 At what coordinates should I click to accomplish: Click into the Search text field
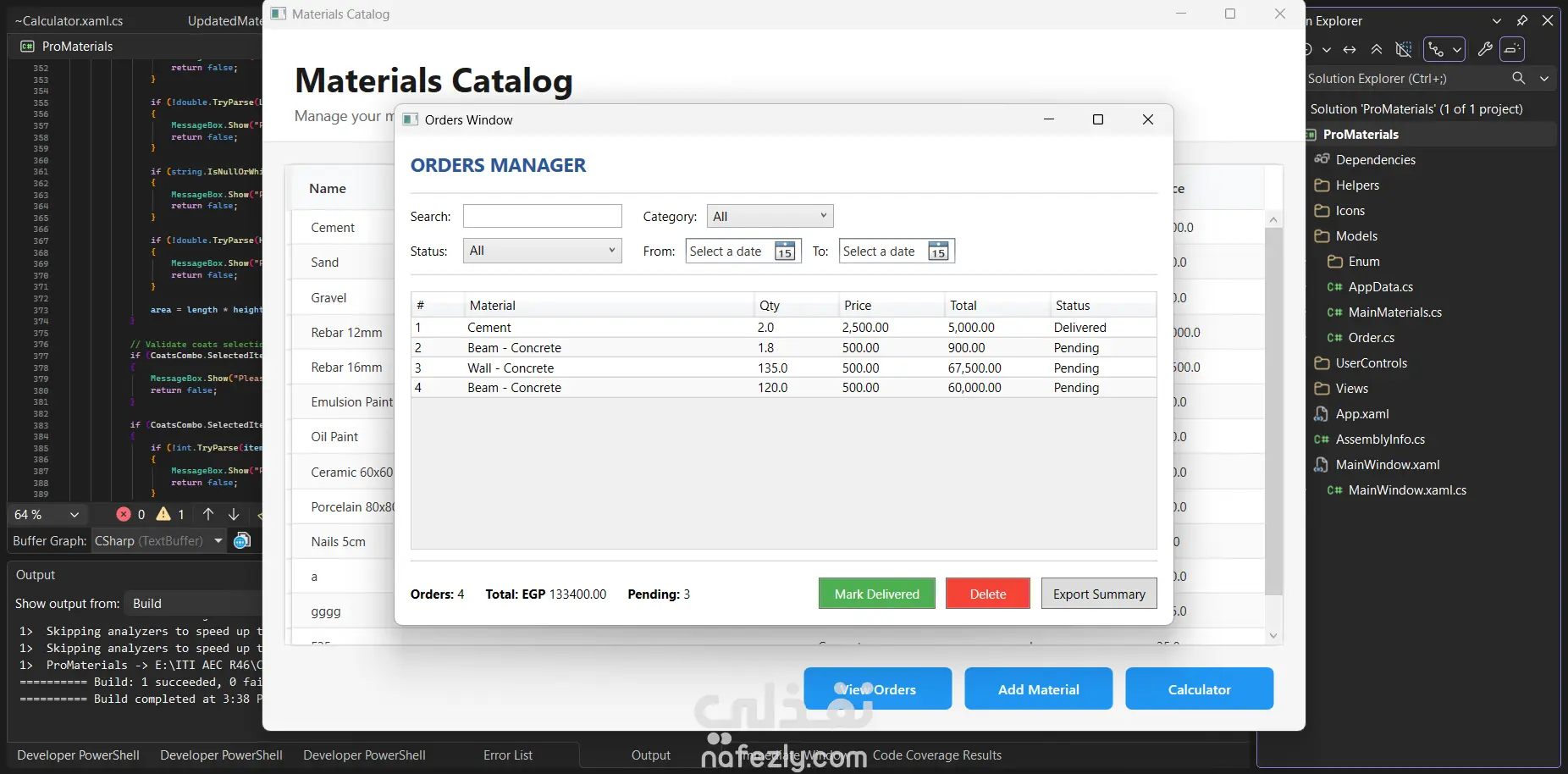pos(542,216)
